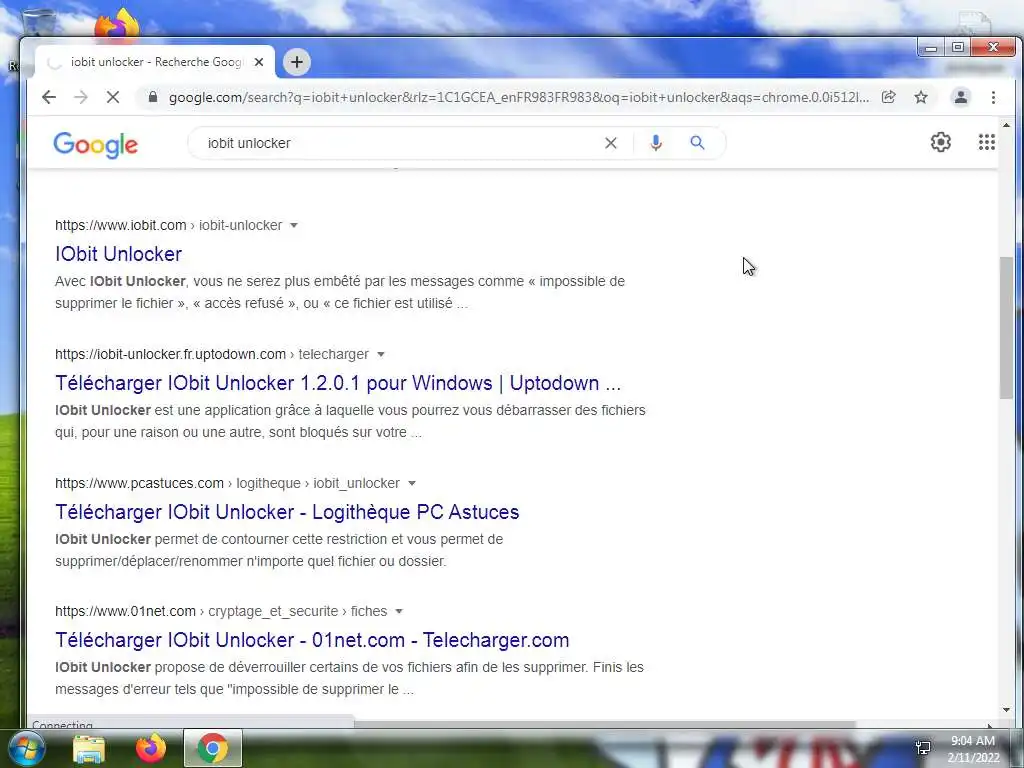
Task: Share this page using the share icon
Action: (x=889, y=97)
